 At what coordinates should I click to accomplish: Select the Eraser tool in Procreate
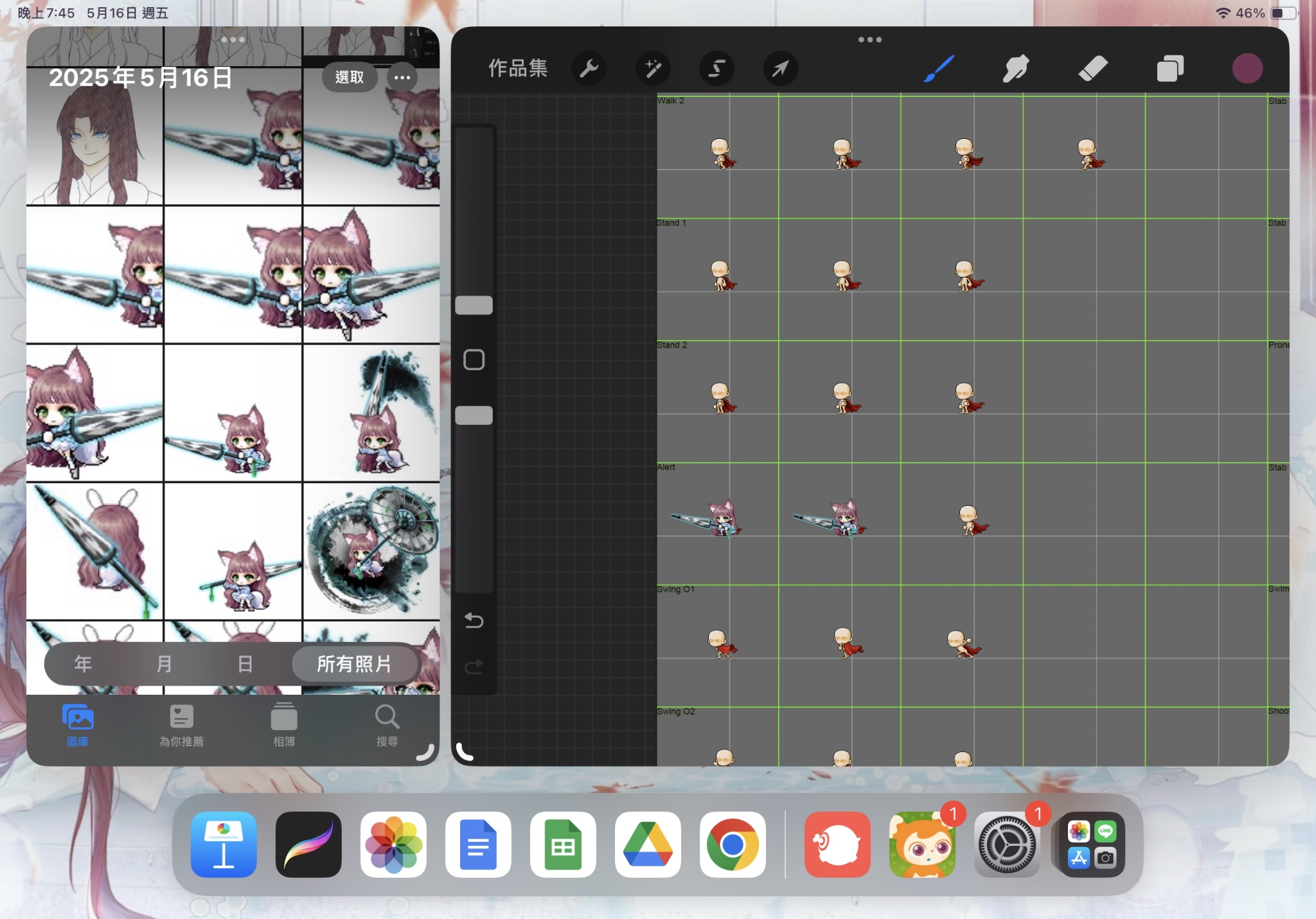[1092, 68]
